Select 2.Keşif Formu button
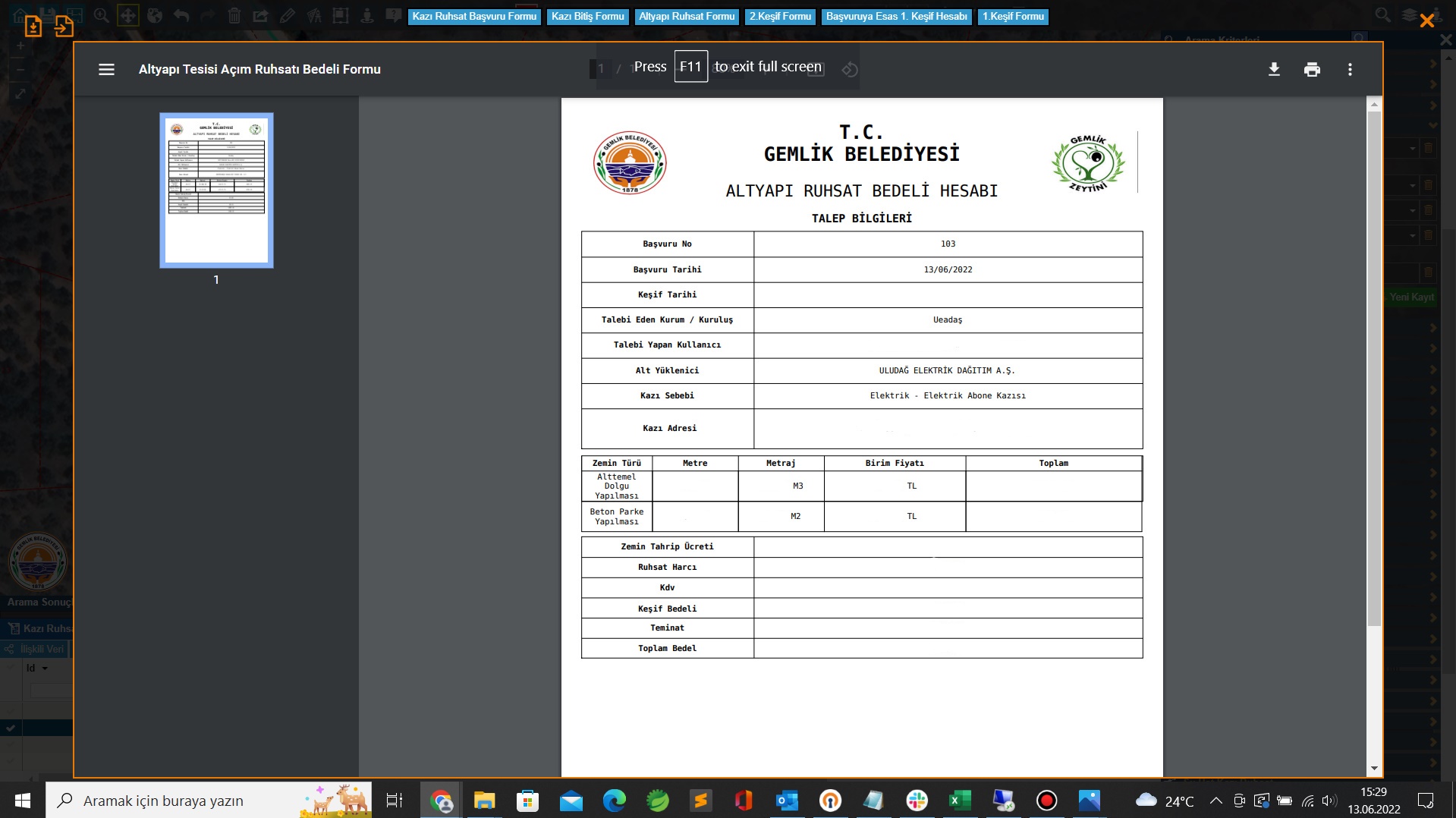 point(780,16)
